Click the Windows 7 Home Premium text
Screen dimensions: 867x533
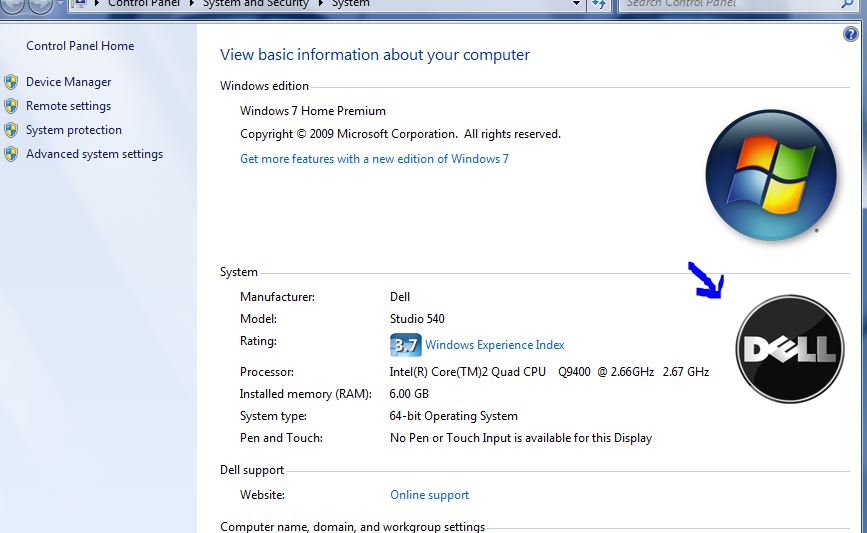point(313,111)
